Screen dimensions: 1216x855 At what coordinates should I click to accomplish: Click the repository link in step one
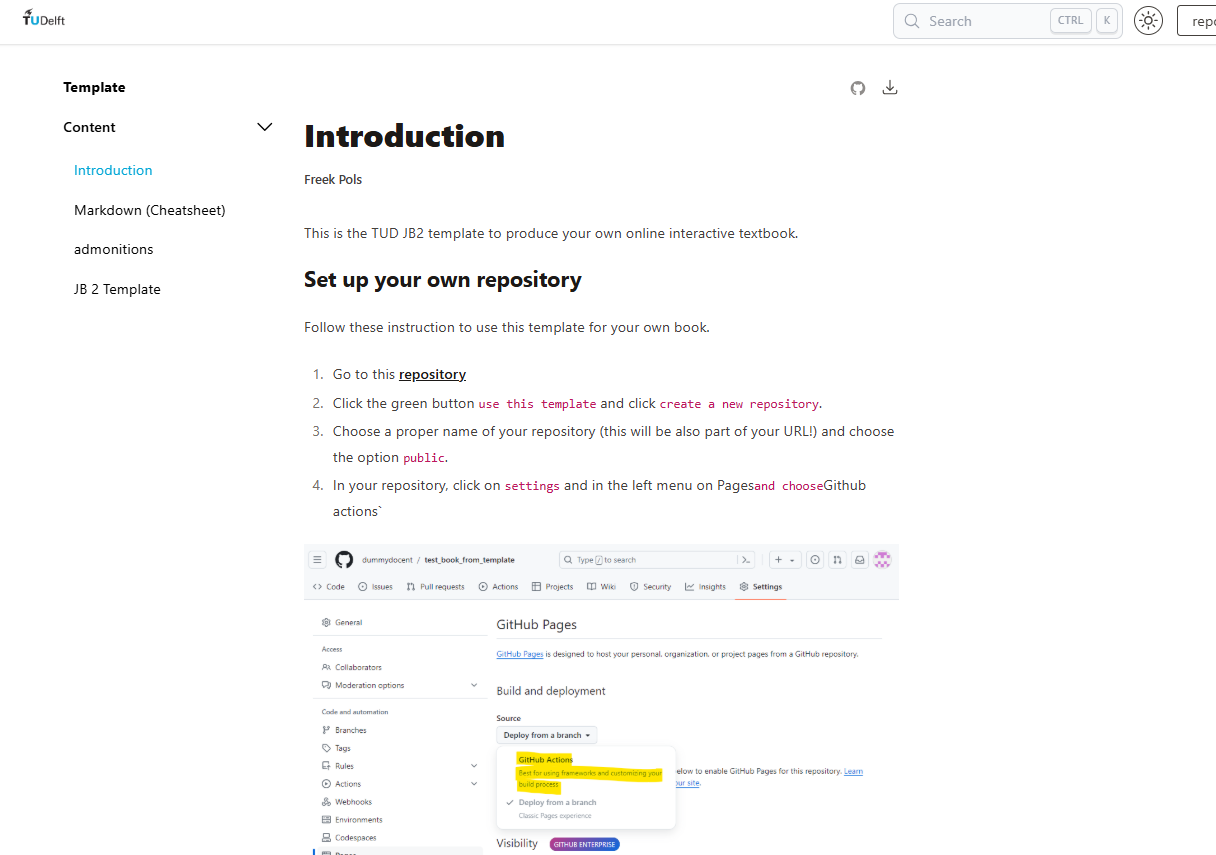pyautogui.click(x=432, y=374)
